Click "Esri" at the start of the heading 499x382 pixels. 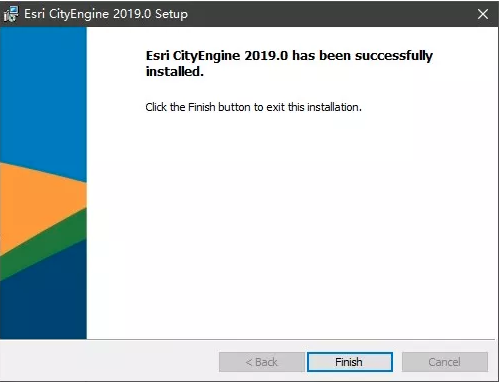pos(158,56)
